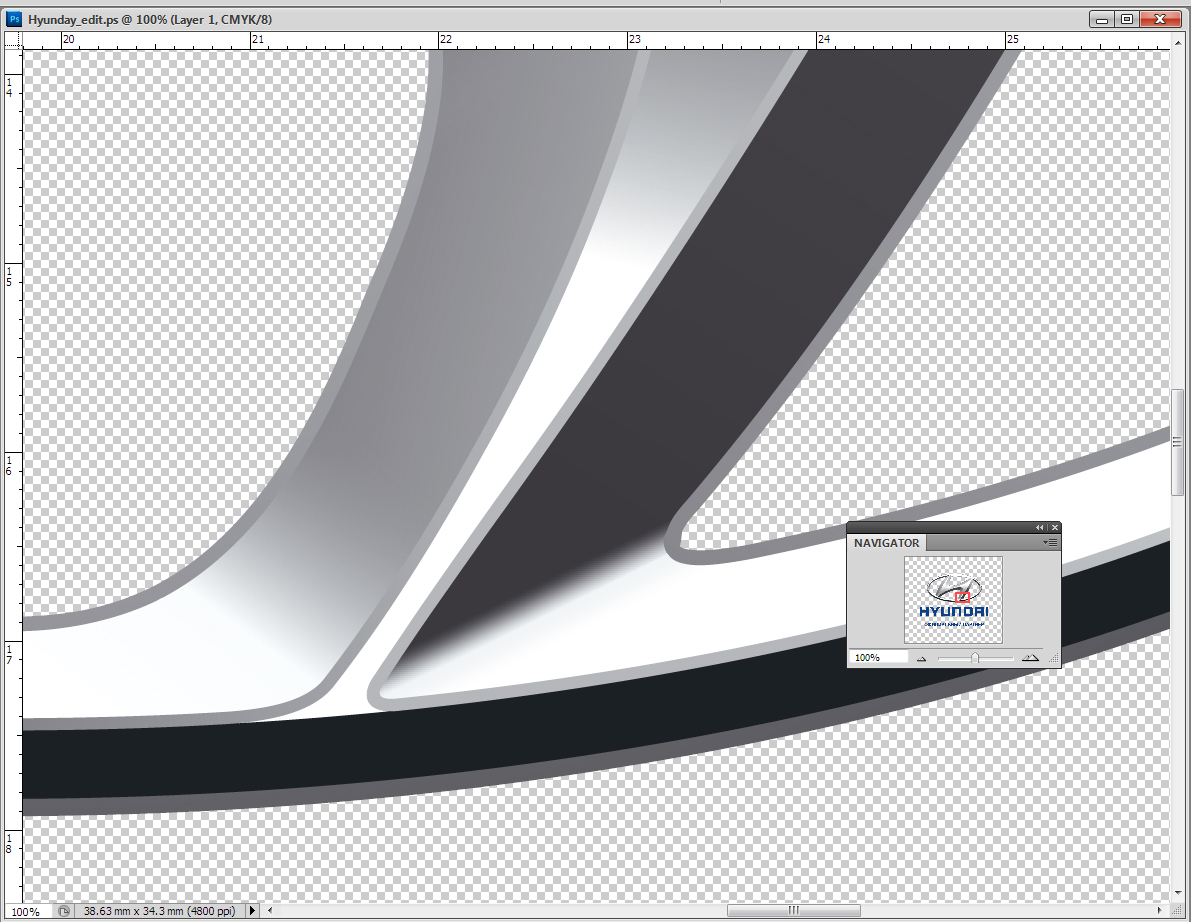Collapse the Navigator panel to icons
The height and width of the screenshot is (922, 1191).
pos(1039,527)
